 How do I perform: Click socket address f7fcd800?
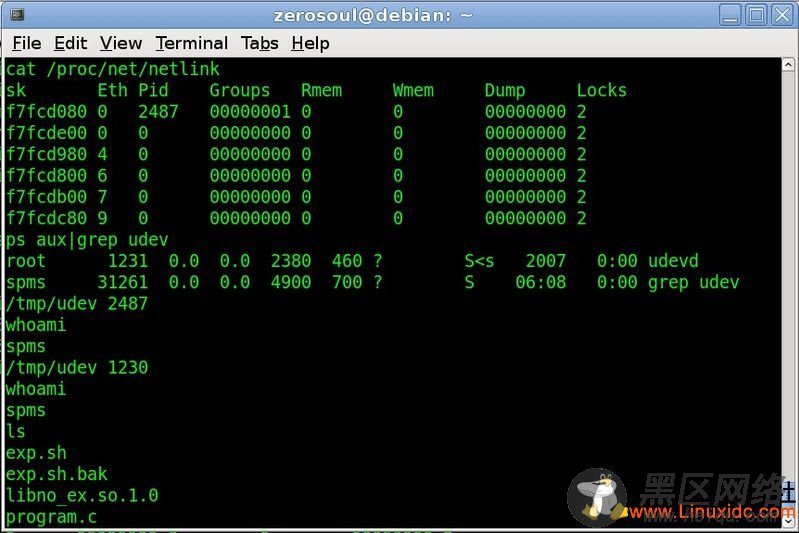[x=46, y=176]
